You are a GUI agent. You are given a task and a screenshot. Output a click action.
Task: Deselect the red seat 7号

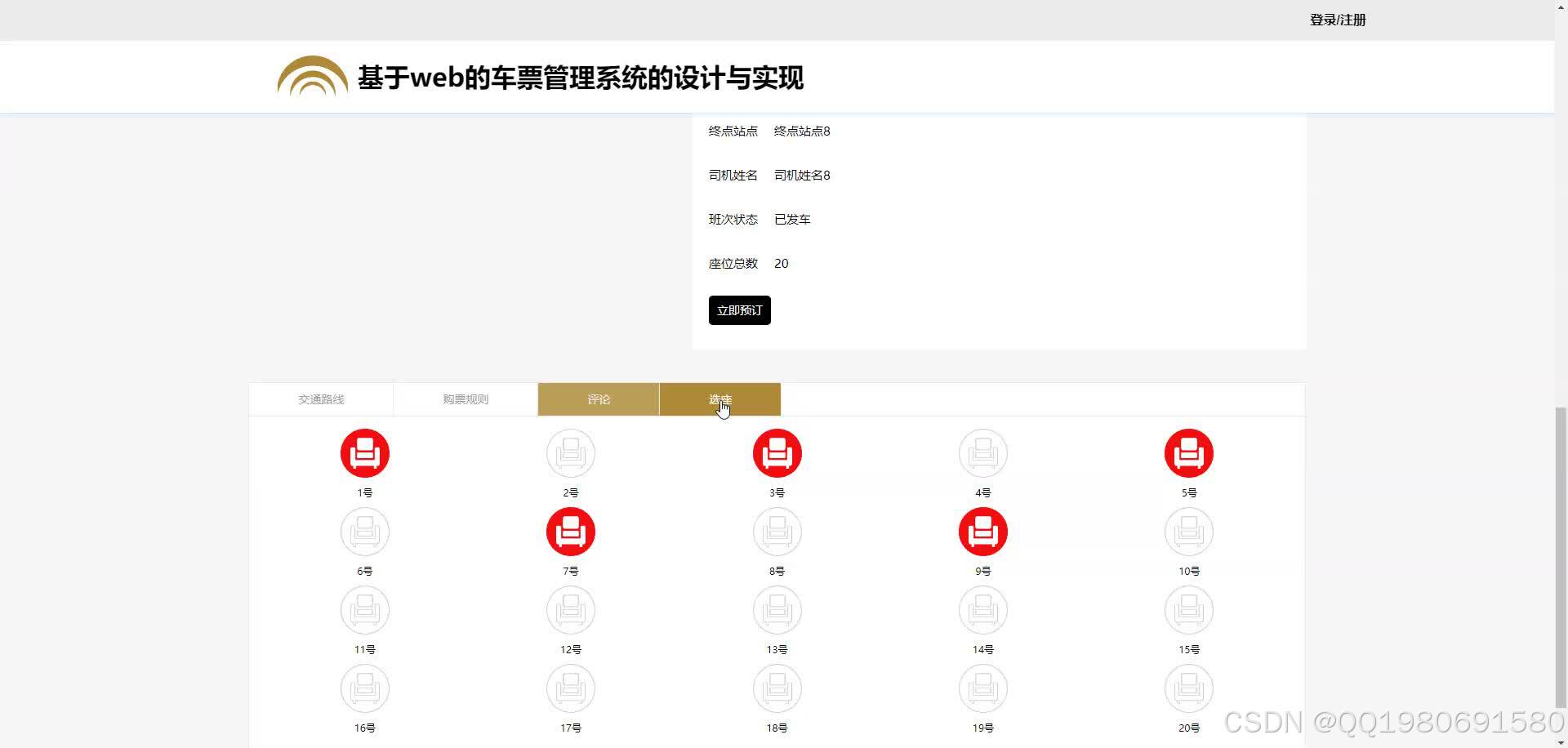click(570, 532)
